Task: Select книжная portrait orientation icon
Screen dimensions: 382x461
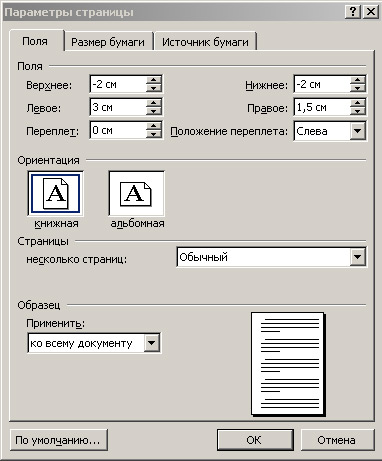Action: (55, 193)
